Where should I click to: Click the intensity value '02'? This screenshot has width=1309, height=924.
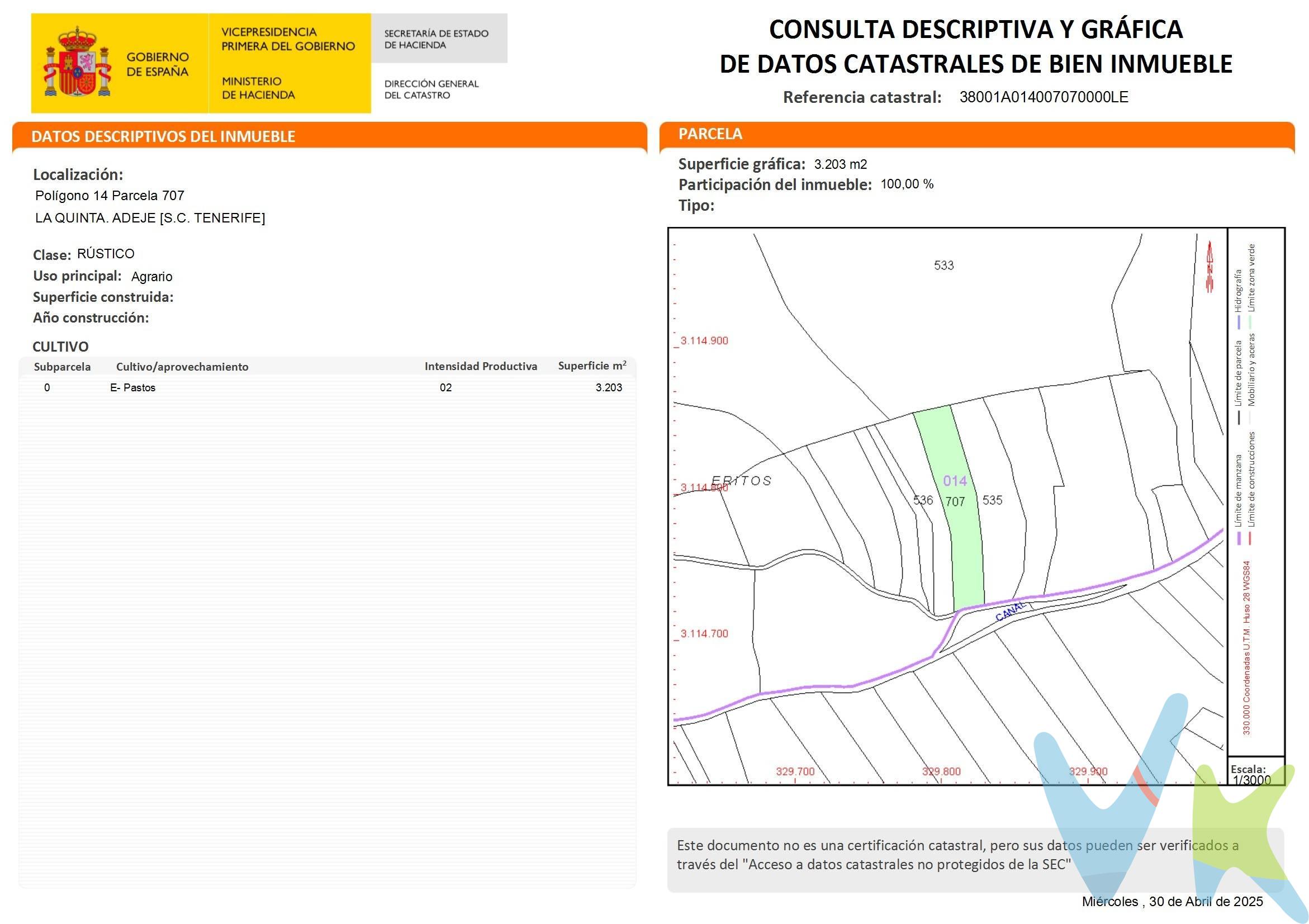point(446,387)
